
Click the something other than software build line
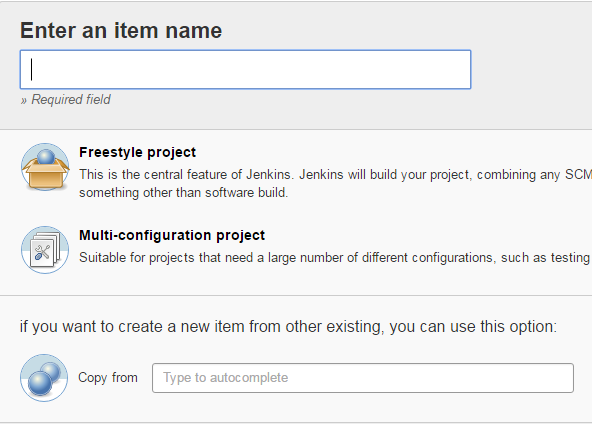coord(183,193)
